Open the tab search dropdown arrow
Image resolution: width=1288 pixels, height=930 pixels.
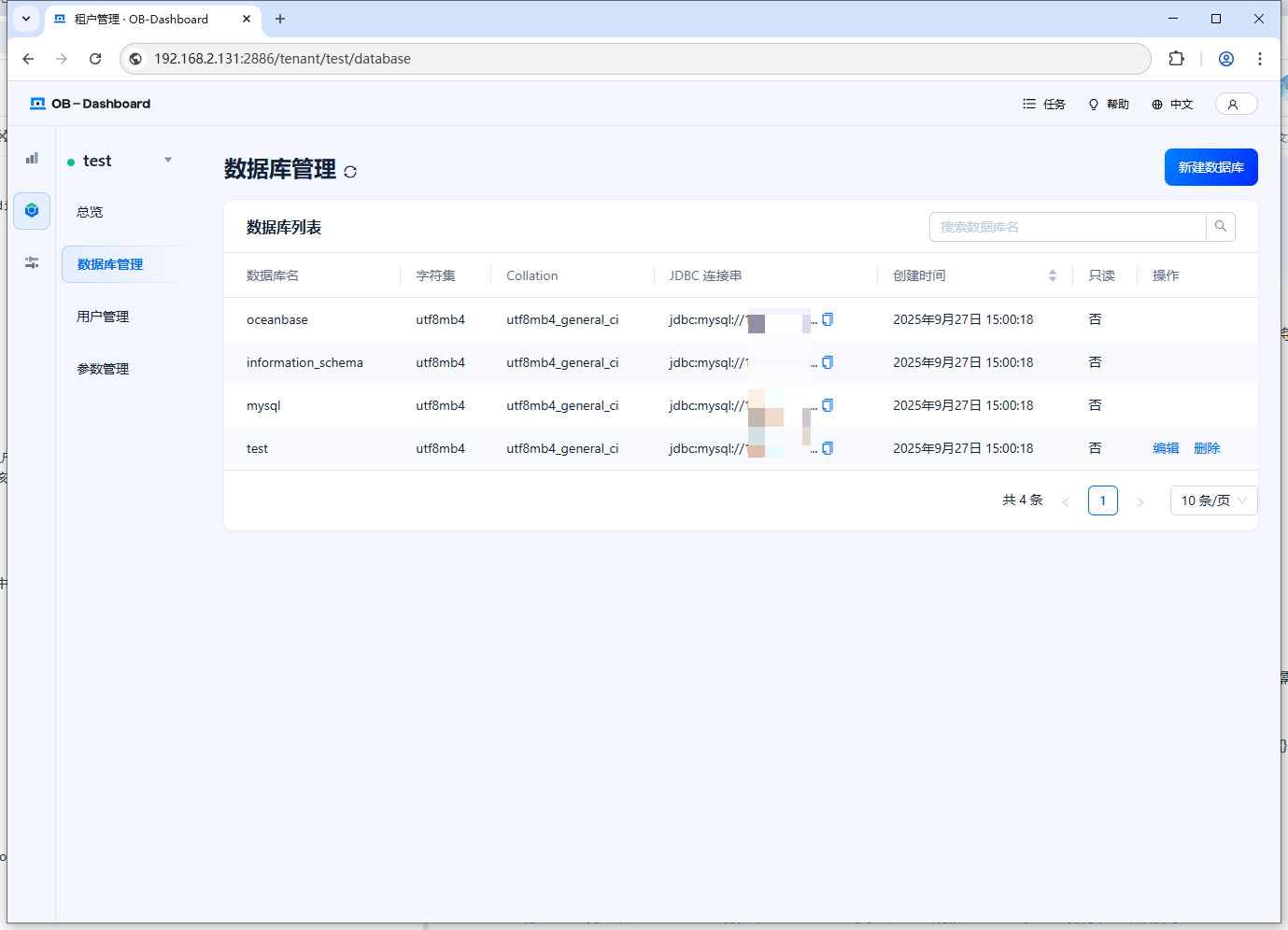26,19
